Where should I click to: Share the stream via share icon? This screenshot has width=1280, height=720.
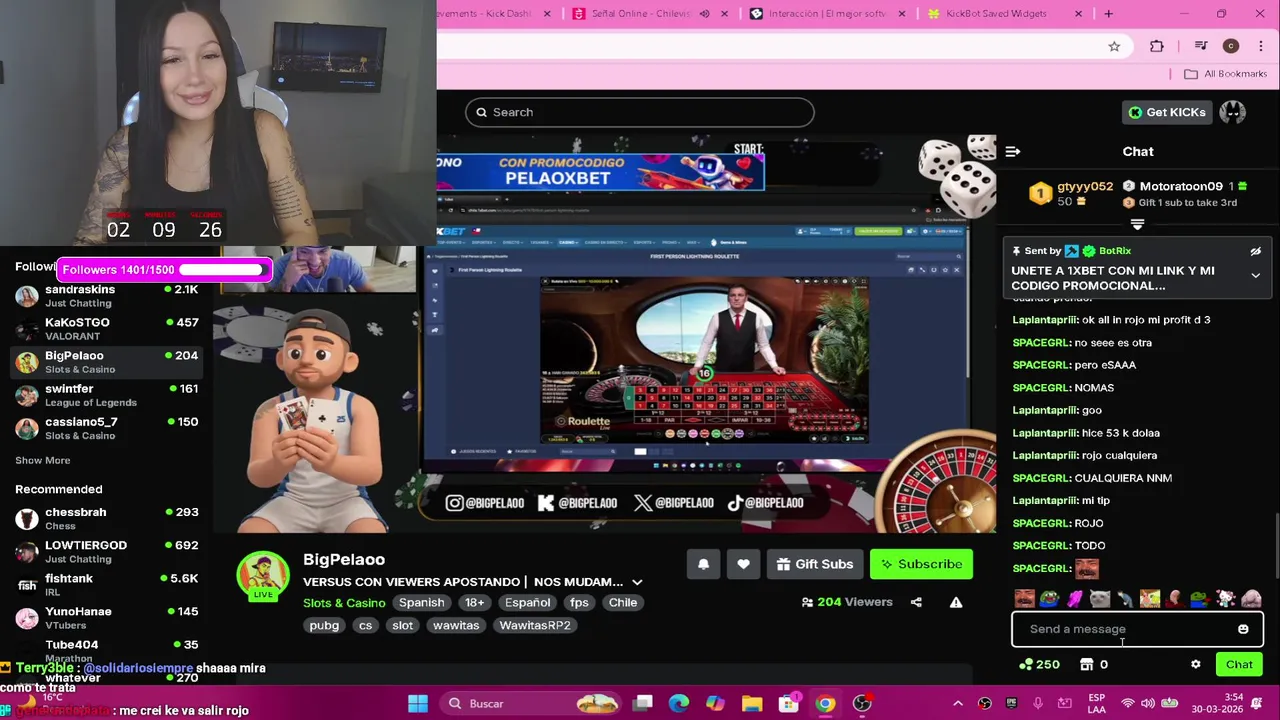coord(916,602)
